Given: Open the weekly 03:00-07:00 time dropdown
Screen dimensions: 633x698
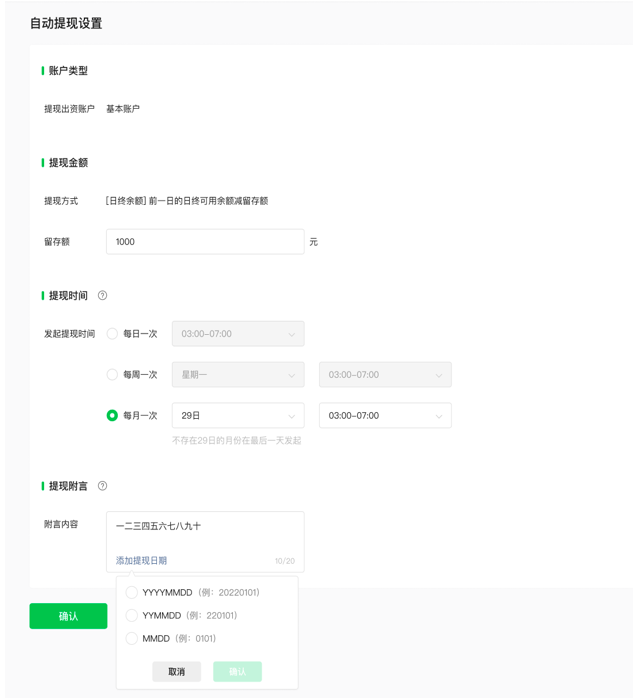Looking at the screenshot, I should click(x=385, y=375).
